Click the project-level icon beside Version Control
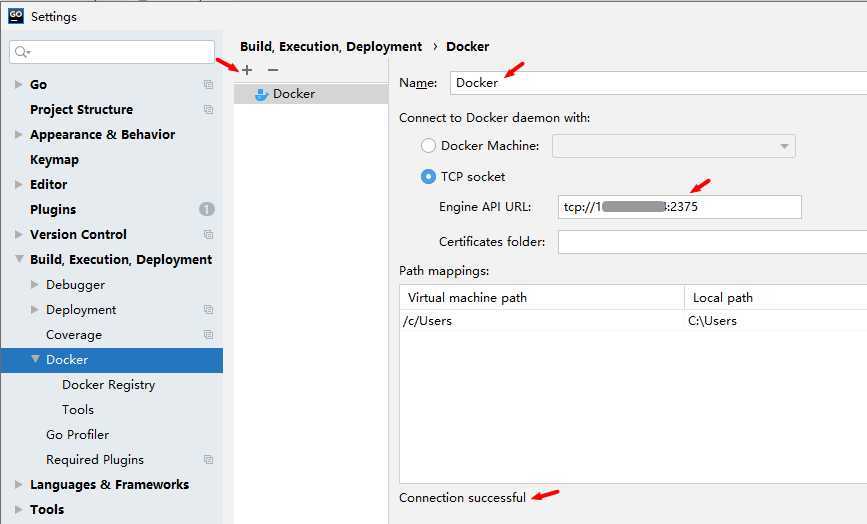Screen dimensions: 867x524 (x=208, y=234)
